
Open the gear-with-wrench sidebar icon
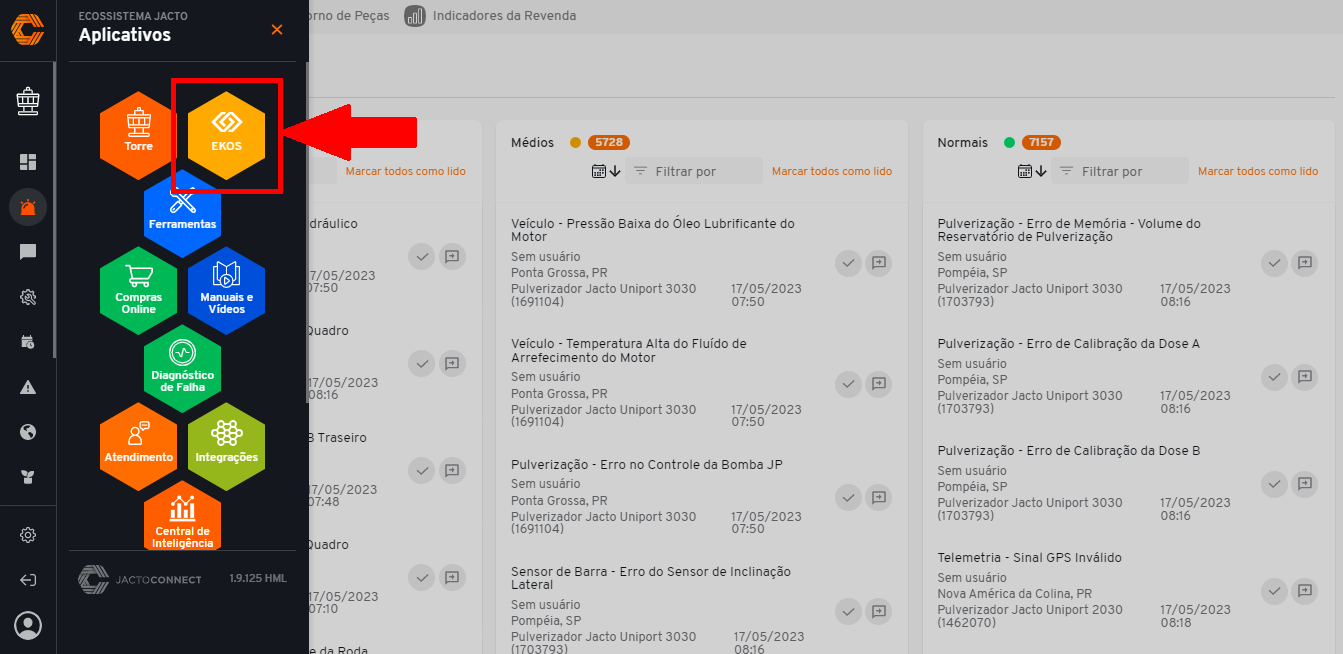28,297
